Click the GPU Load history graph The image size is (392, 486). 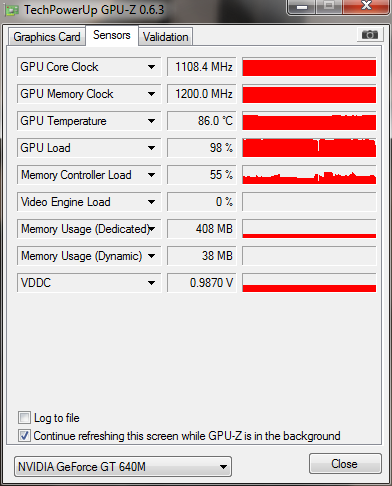pos(309,148)
